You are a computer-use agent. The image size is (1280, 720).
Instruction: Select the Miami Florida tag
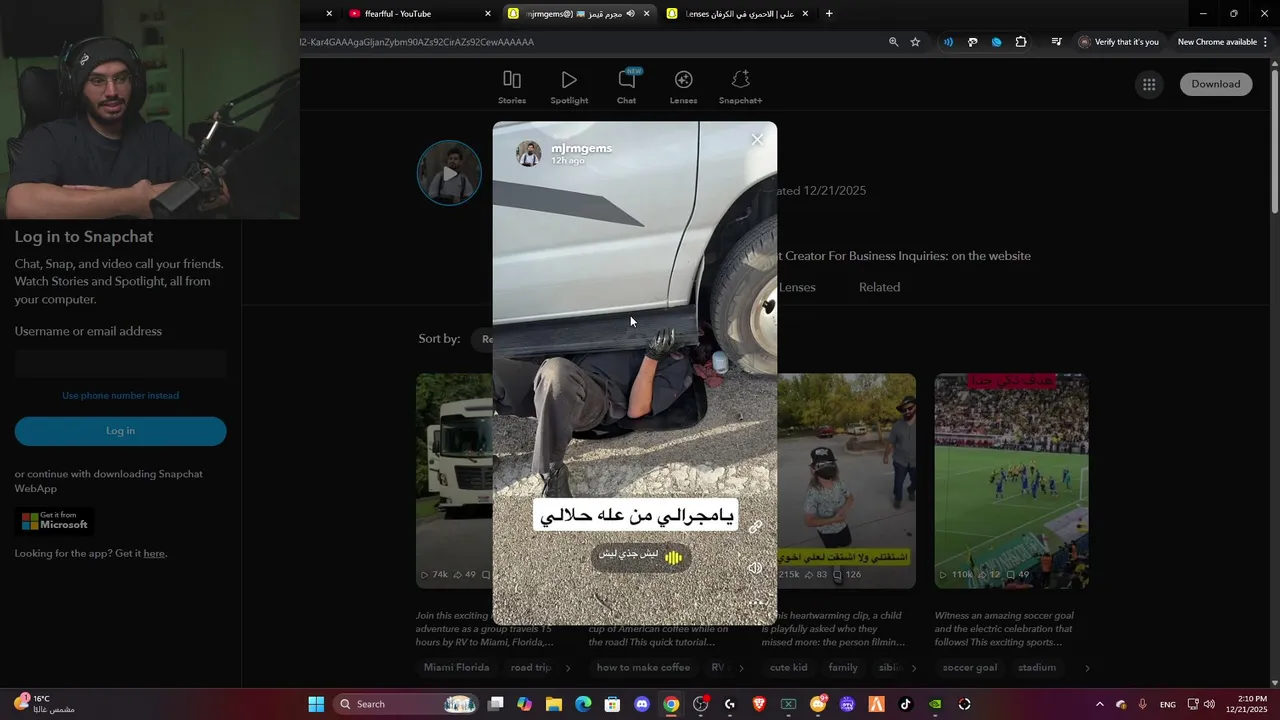click(456, 667)
